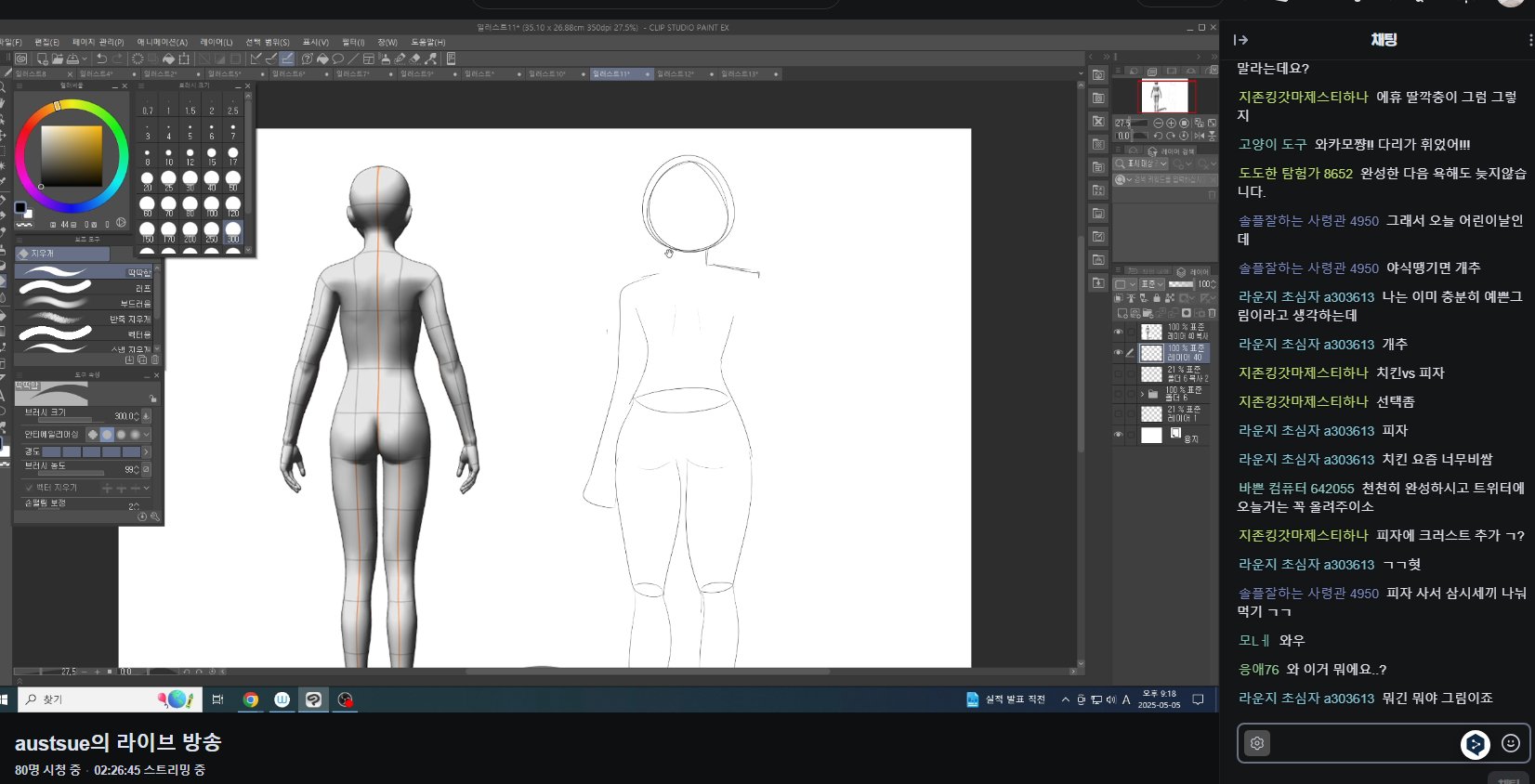Click the color wheel square picker
Screen dimensions: 1535x784
pyautogui.click(x=72, y=156)
